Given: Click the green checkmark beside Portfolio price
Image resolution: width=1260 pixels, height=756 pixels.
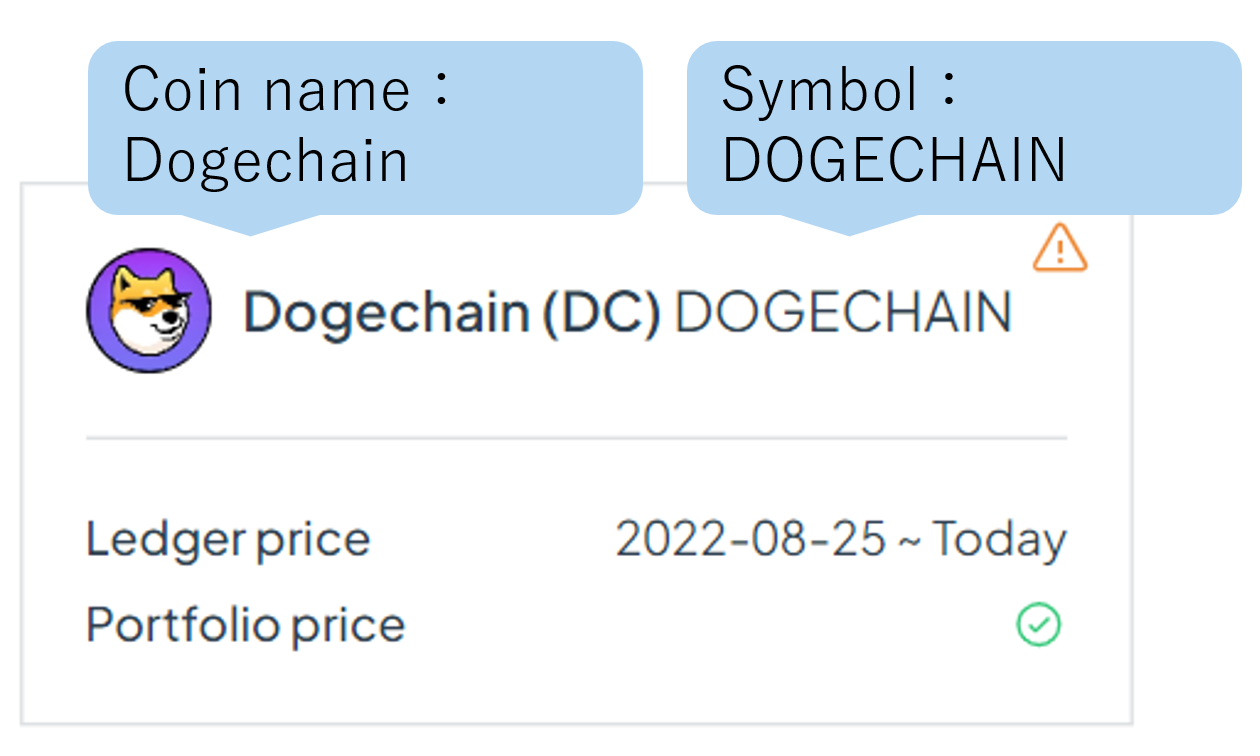Looking at the screenshot, I should pyautogui.click(x=1039, y=626).
